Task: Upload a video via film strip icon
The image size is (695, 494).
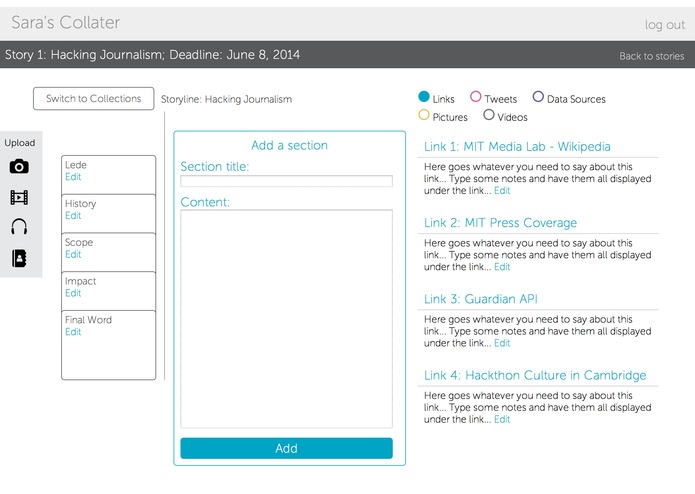Action: coord(19,197)
